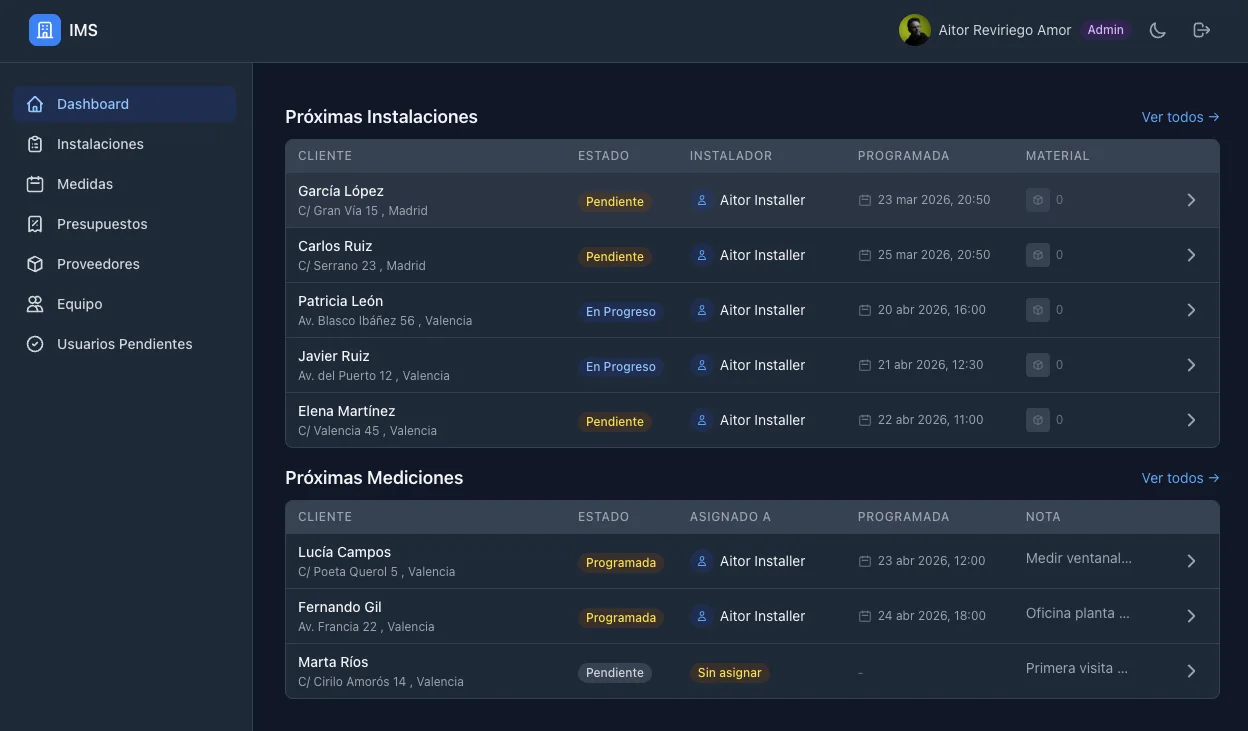Click the Pendiente badge for García López
The image size is (1248, 731).
coord(614,201)
